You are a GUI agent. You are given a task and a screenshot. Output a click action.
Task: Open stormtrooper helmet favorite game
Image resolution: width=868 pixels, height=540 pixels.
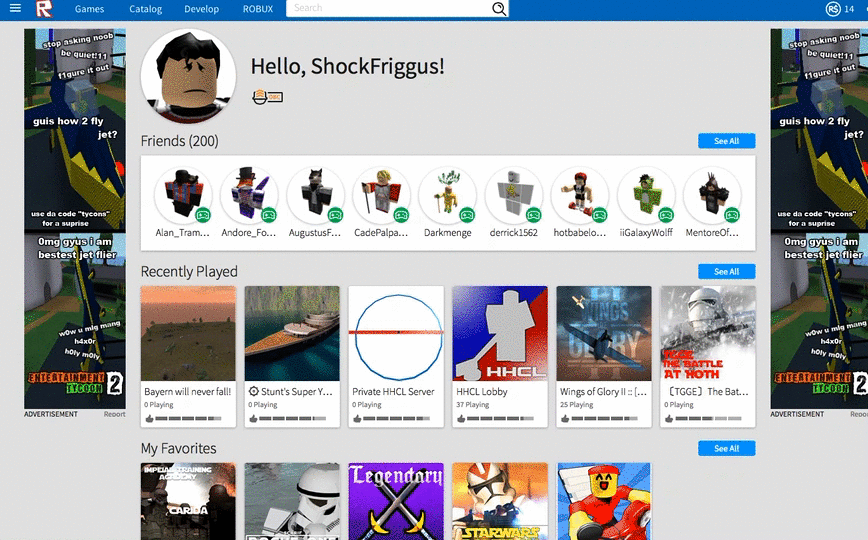coord(292,501)
